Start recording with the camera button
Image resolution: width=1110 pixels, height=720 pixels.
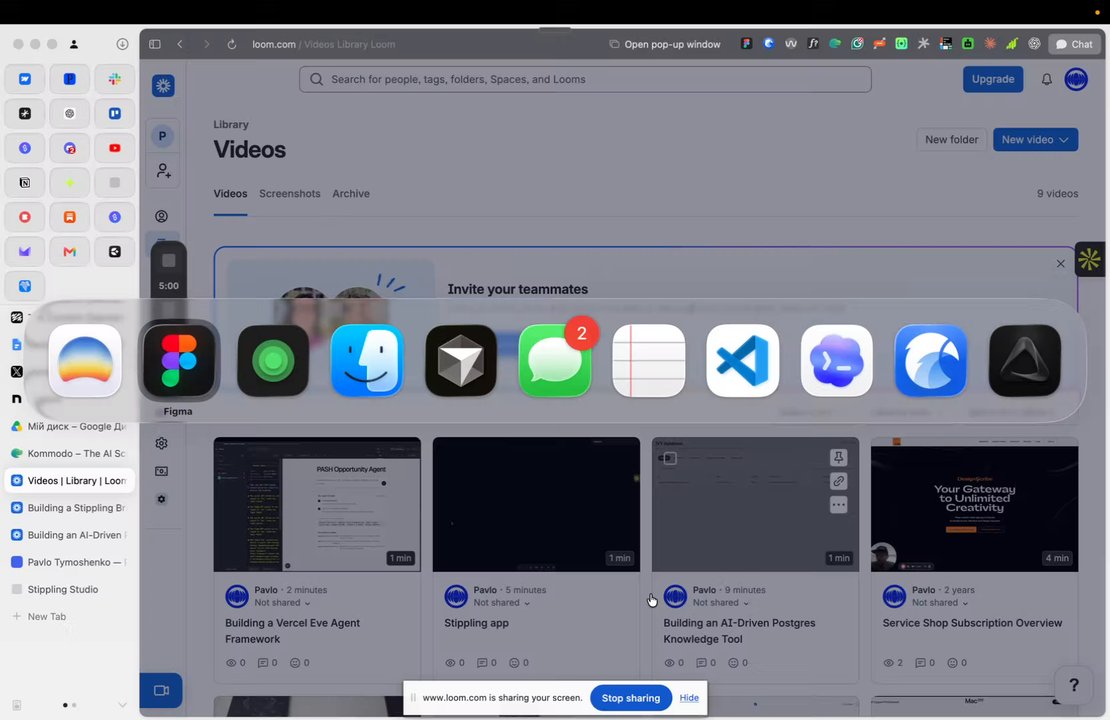[x=161, y=690]
